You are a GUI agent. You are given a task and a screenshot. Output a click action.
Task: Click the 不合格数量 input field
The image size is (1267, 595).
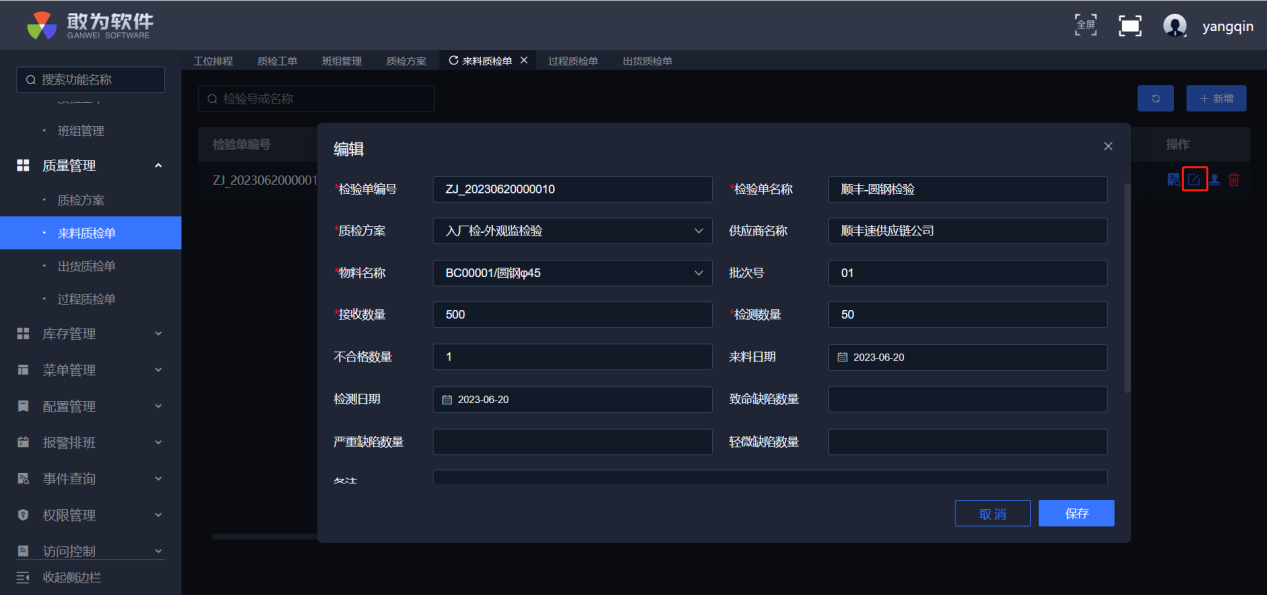coord(573,357)
